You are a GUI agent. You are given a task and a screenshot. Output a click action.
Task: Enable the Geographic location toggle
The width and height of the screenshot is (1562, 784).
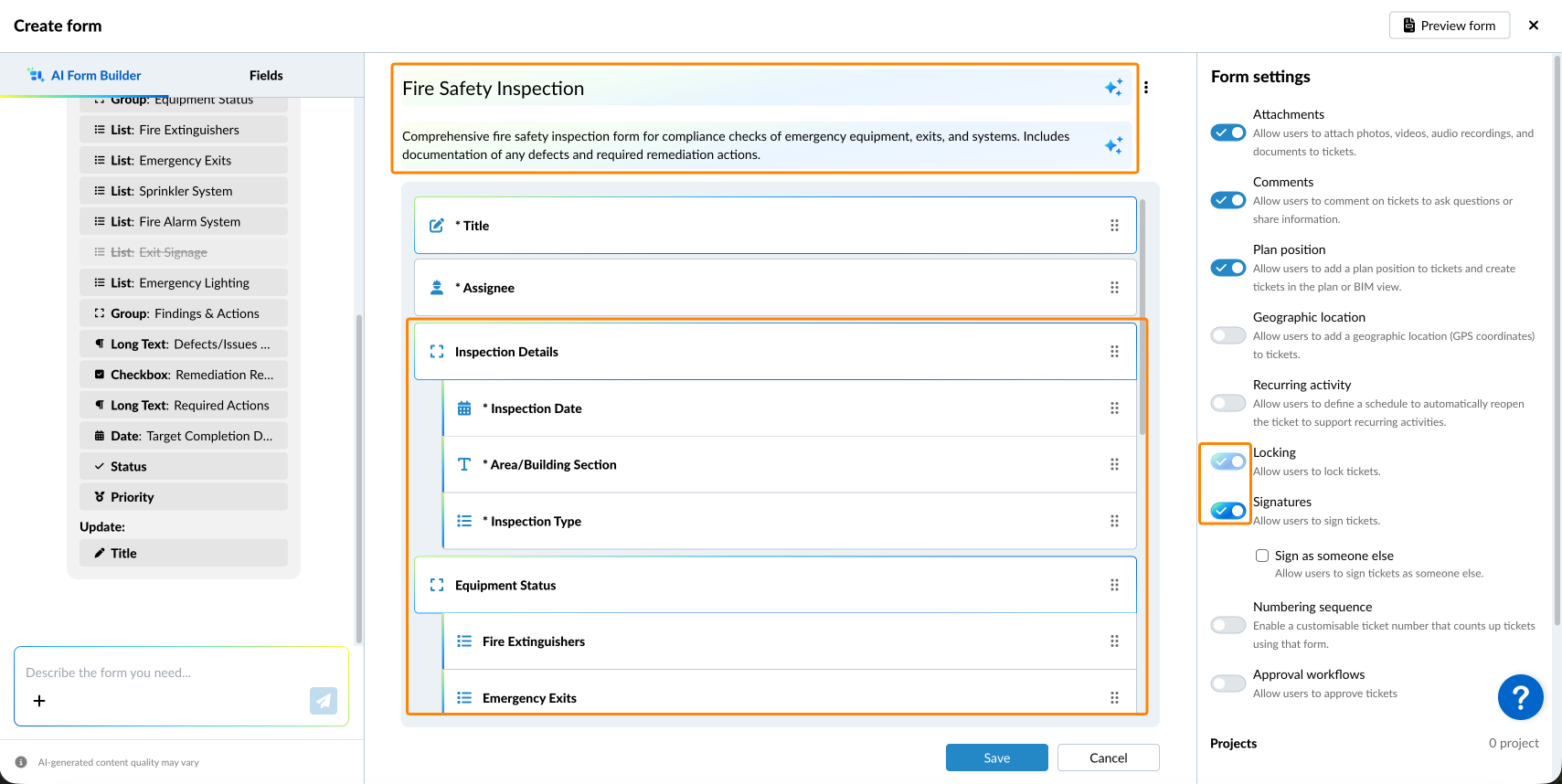coord(1227,335)
